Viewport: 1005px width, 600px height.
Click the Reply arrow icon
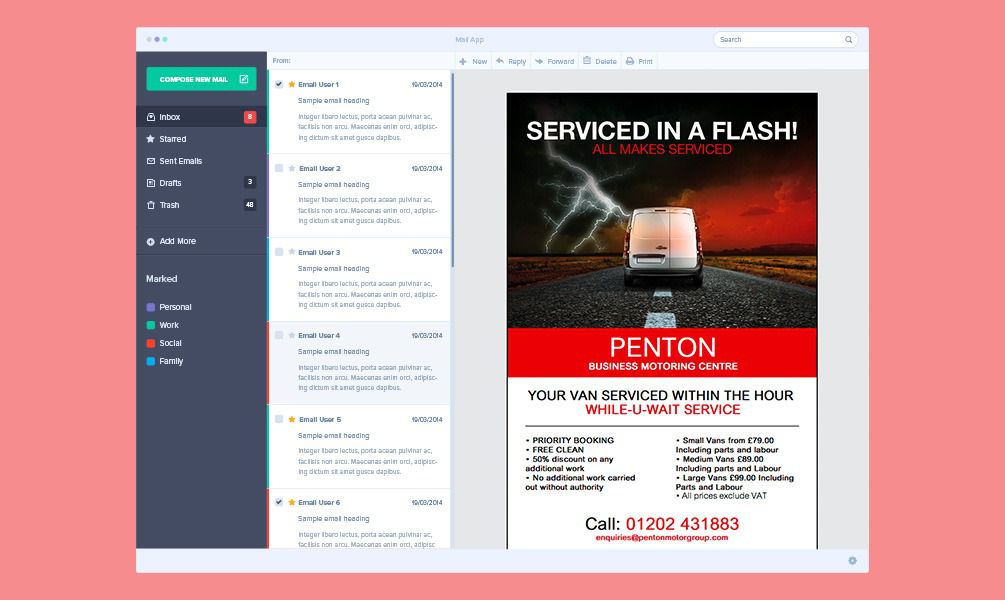click(500, 61)
